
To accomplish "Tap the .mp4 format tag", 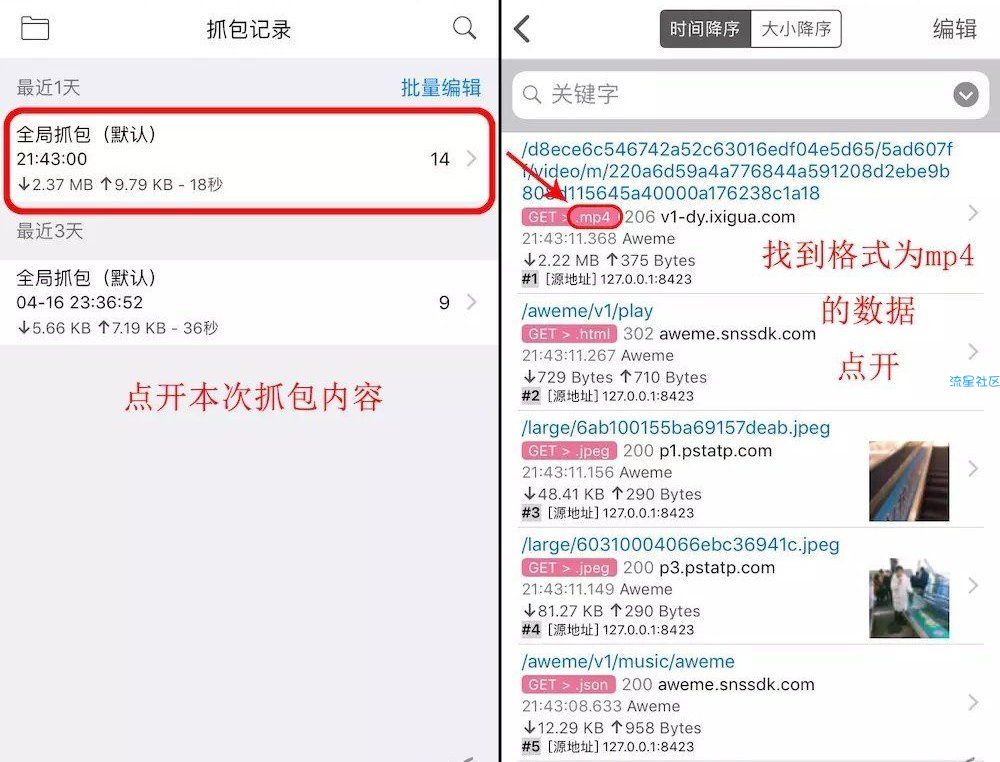I will click(x=594, y=217).
